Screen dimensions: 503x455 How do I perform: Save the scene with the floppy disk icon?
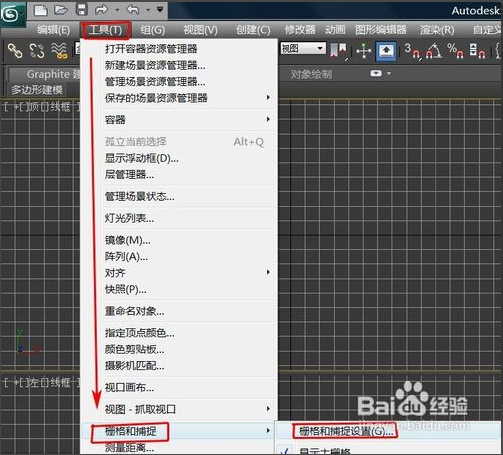click(x=82, y=10)
